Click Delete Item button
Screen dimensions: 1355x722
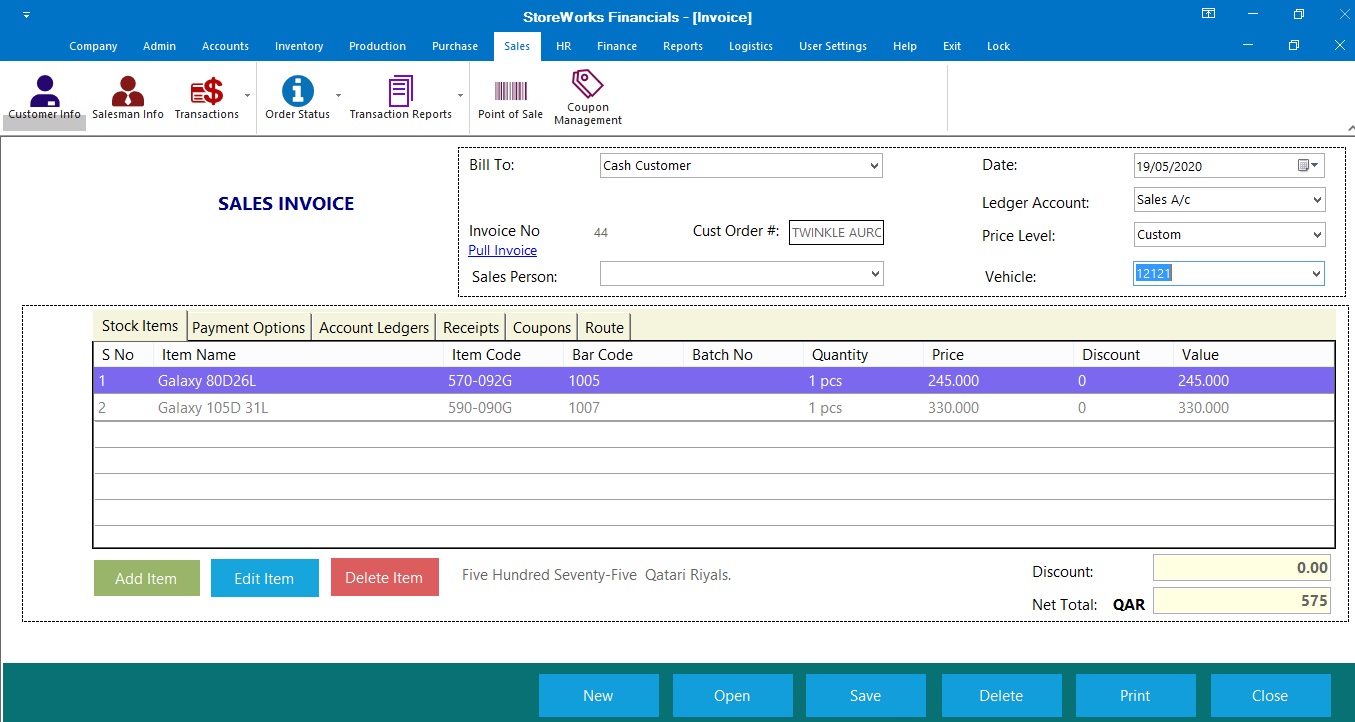tap(384, 578)
